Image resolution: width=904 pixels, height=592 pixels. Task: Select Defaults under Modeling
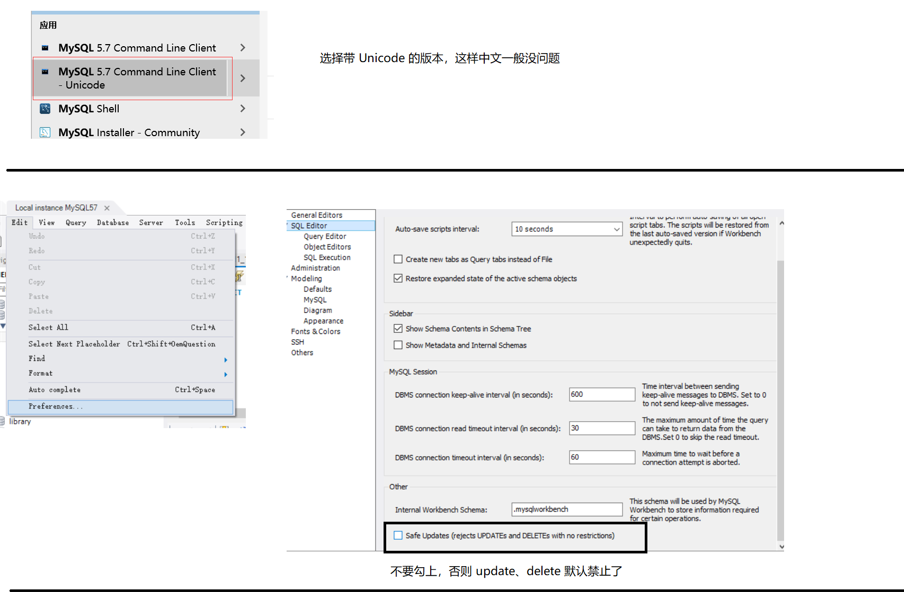pyautogui.click(x=318, y=289)
